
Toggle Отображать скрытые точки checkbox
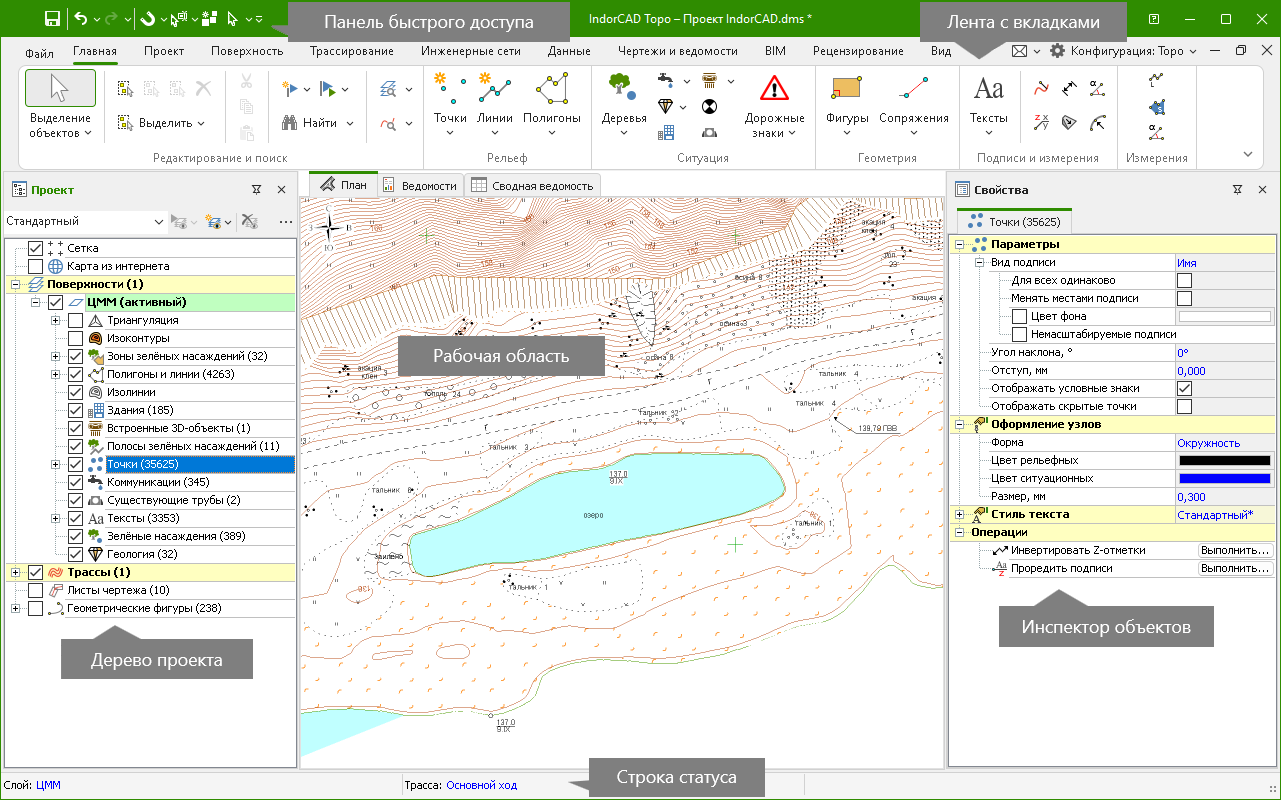[x=1184, y=406]
